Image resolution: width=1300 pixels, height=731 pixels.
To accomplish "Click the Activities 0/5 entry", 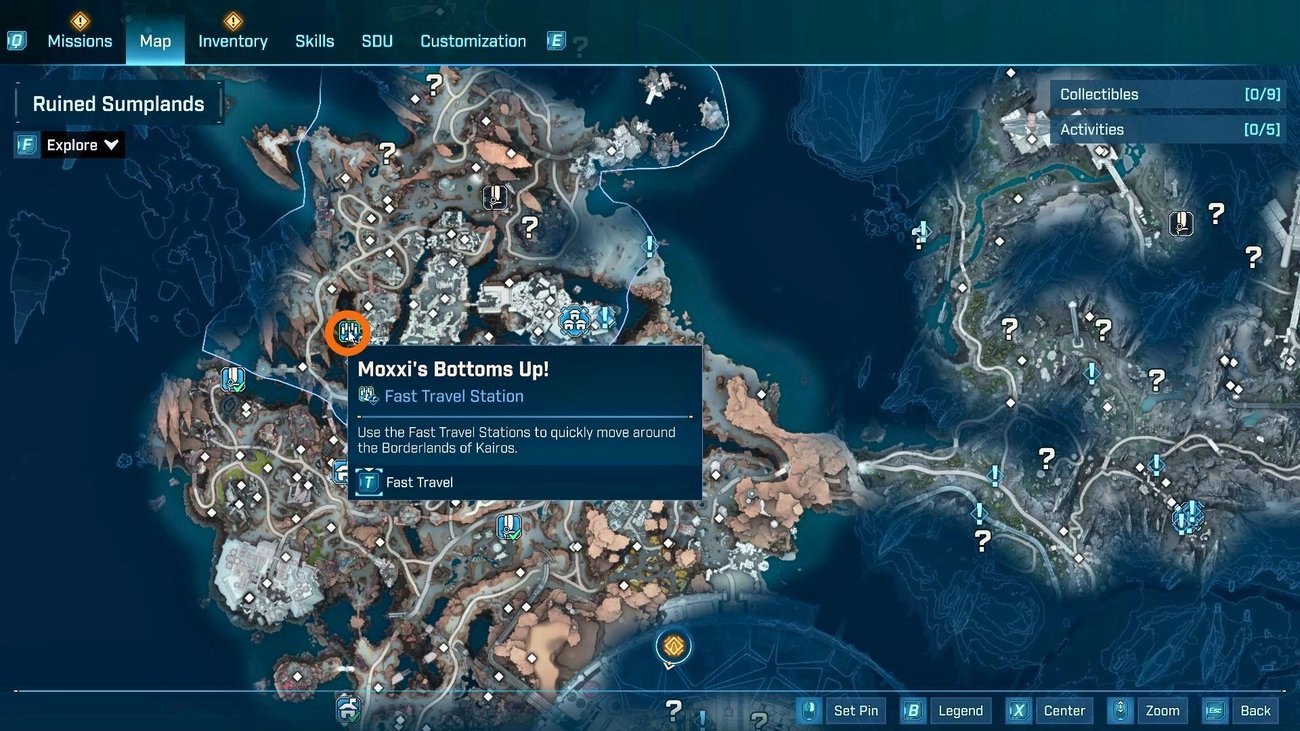I will [x=1165, y=128].
